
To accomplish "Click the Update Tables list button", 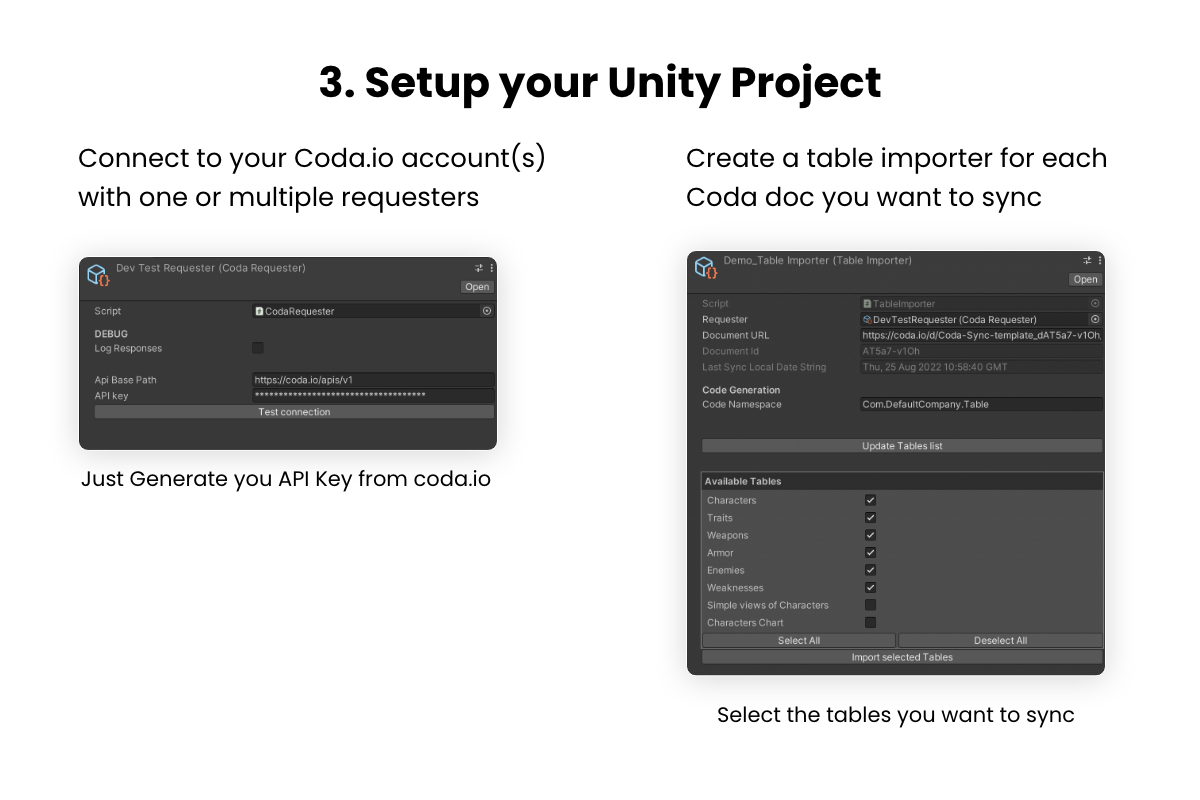I will tap(902, 446).
